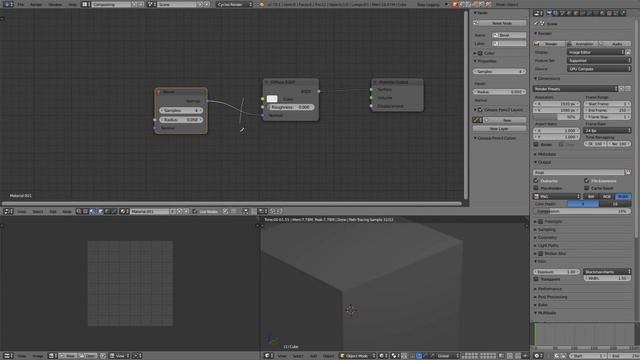The image size is (640, 360).
Task: Click Radius field in node sidebar
Action: point(499,92)
